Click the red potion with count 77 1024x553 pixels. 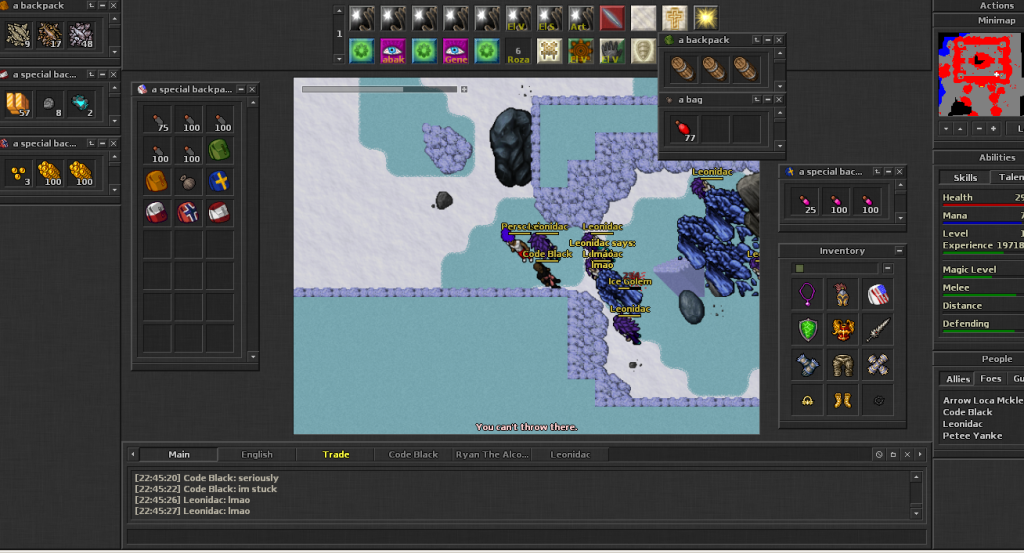coord(683,129)
